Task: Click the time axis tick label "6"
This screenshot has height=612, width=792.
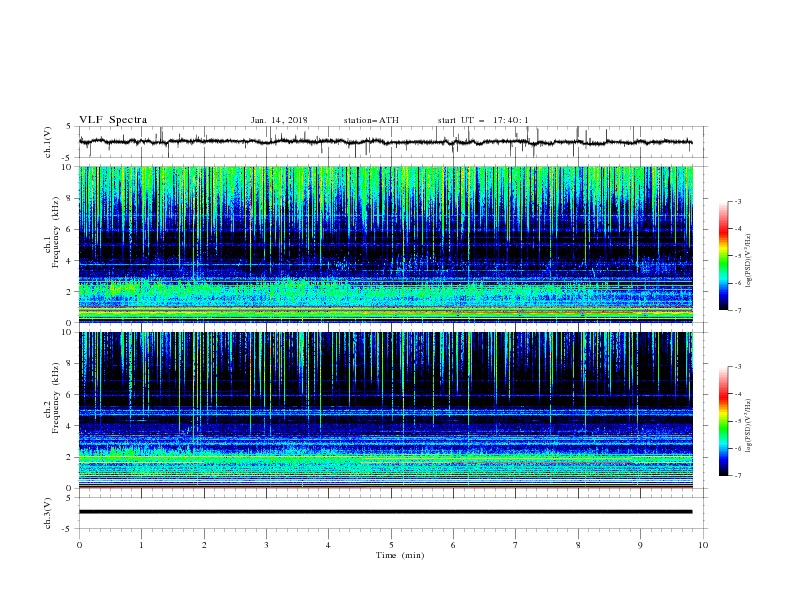Action: click(453, 545)
